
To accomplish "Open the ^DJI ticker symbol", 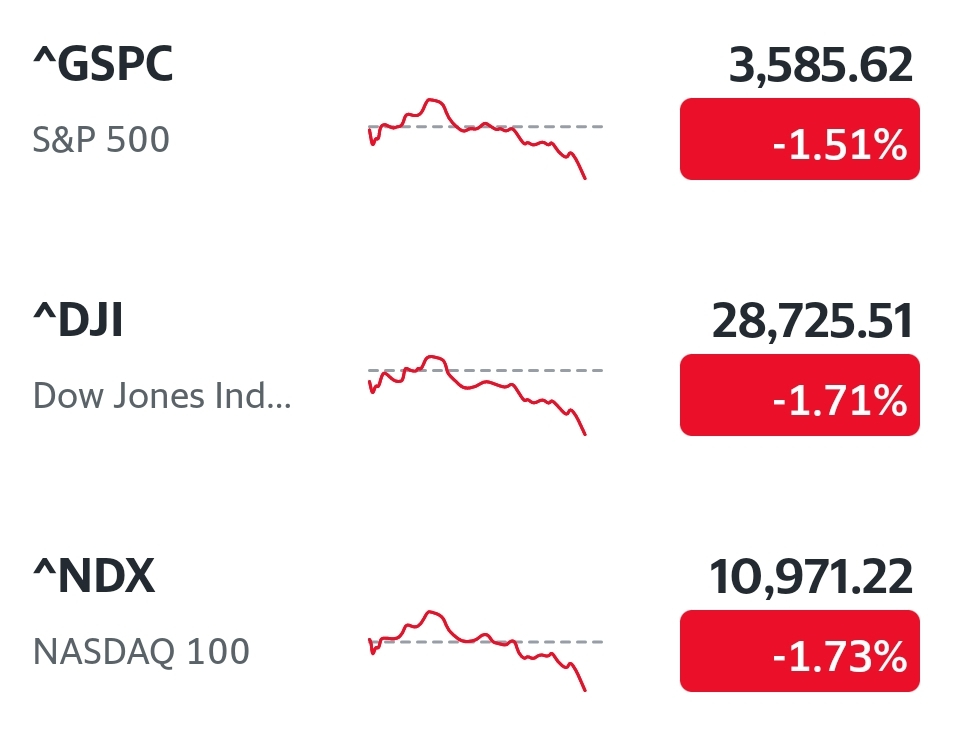I will click(78, 320).
